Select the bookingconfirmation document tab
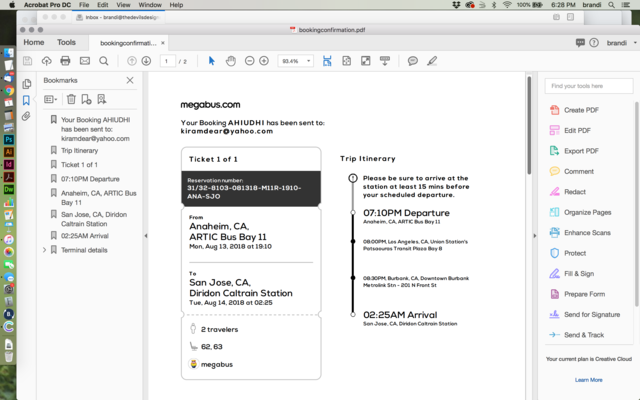 coord(128,43)
